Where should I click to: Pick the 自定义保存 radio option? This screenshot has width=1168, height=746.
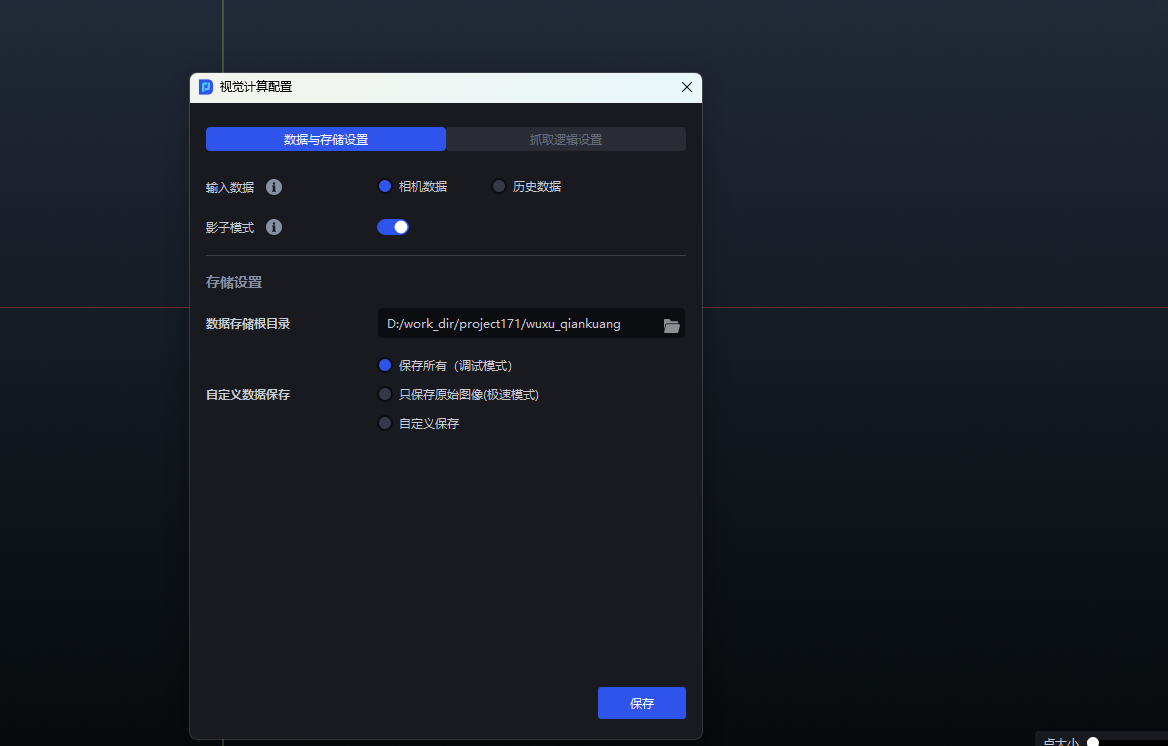pyautogui.click(x=385, y=424)
